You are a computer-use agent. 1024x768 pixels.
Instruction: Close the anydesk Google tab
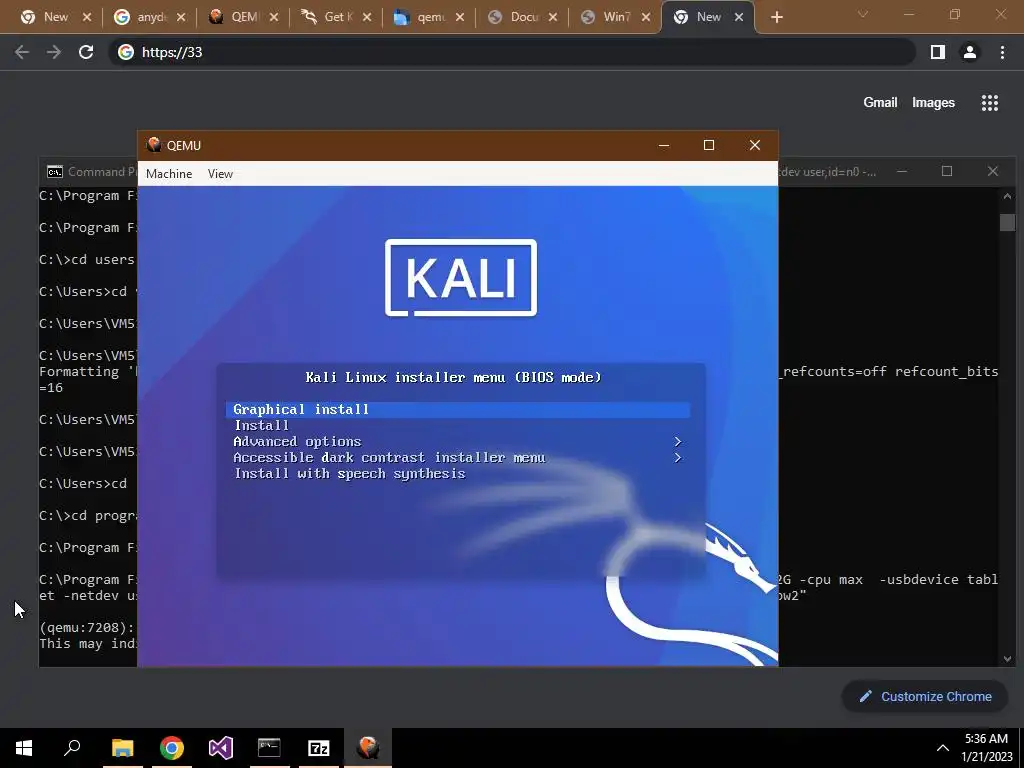181,18
